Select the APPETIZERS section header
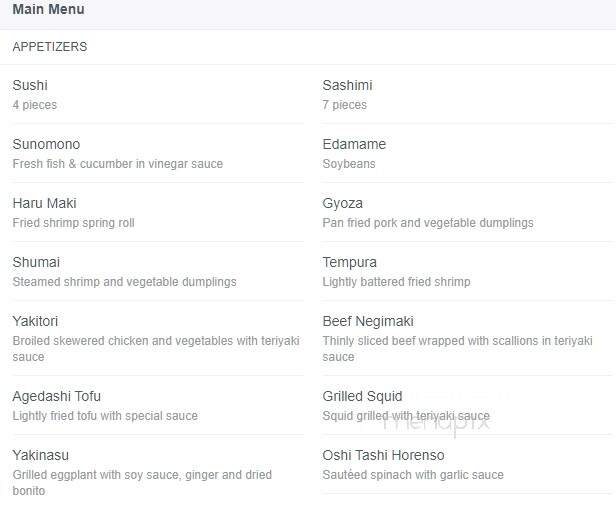Viewport: 616px width, 505px height. pos(50,47)
